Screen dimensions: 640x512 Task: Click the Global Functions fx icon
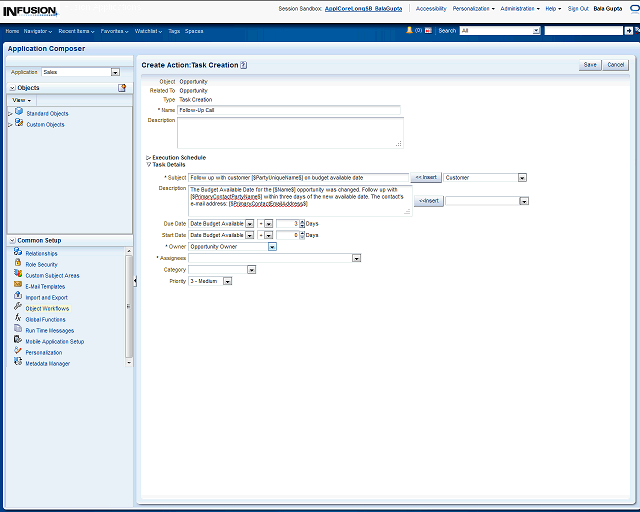coord(18,319)
